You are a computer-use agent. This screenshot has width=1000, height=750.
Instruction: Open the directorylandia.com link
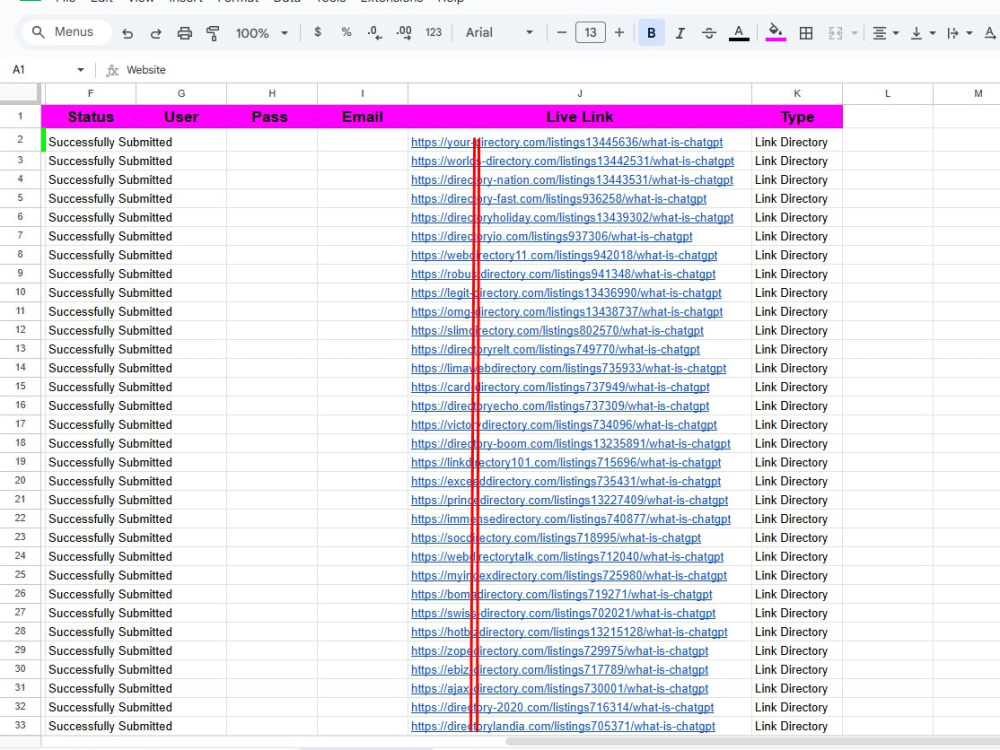(563, 726)
